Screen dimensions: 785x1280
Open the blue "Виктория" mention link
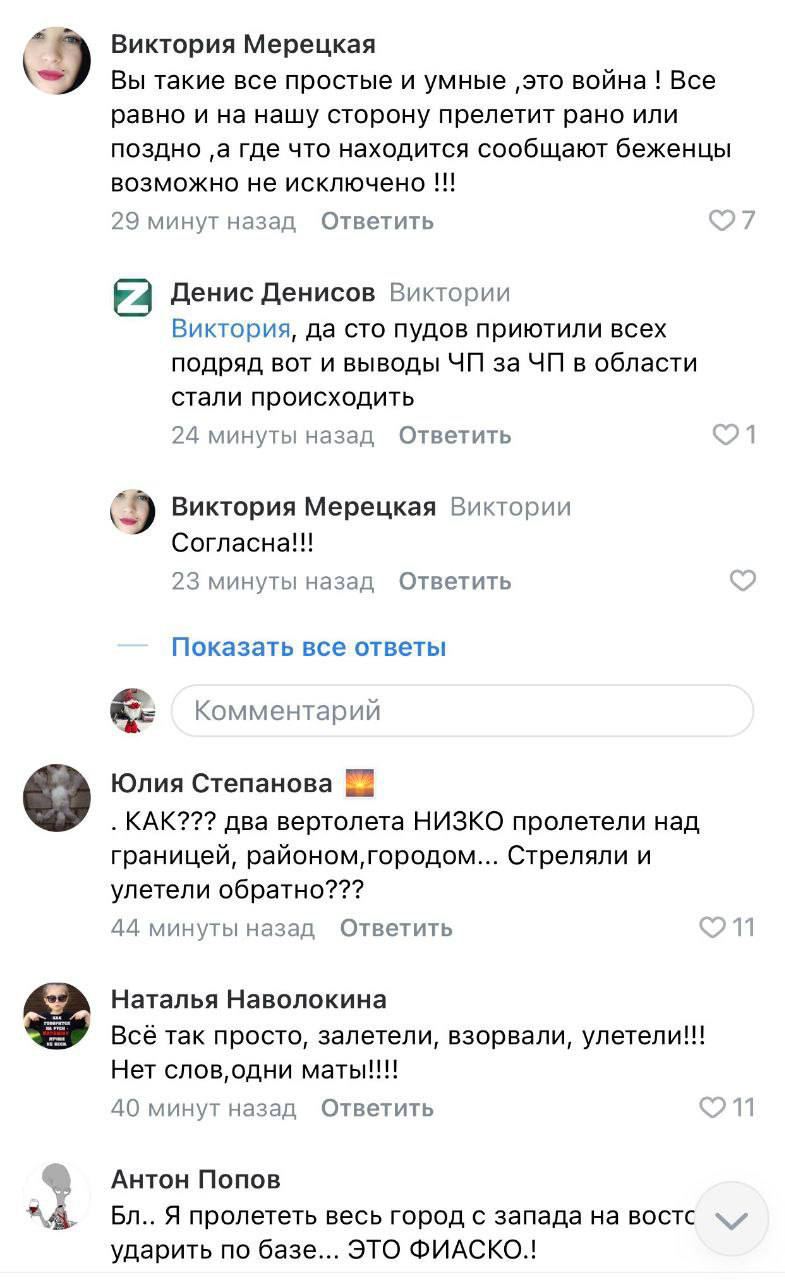[x=231, y=328]
